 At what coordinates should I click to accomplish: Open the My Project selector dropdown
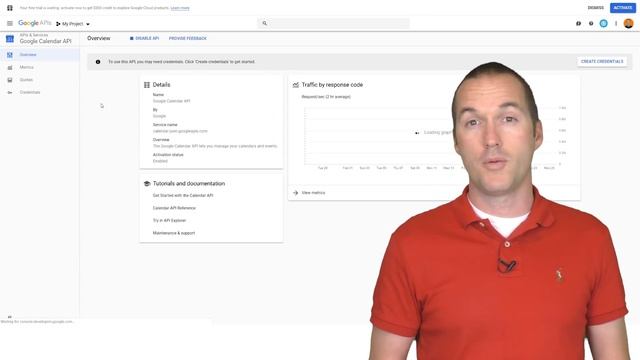[x=73, y=24]
